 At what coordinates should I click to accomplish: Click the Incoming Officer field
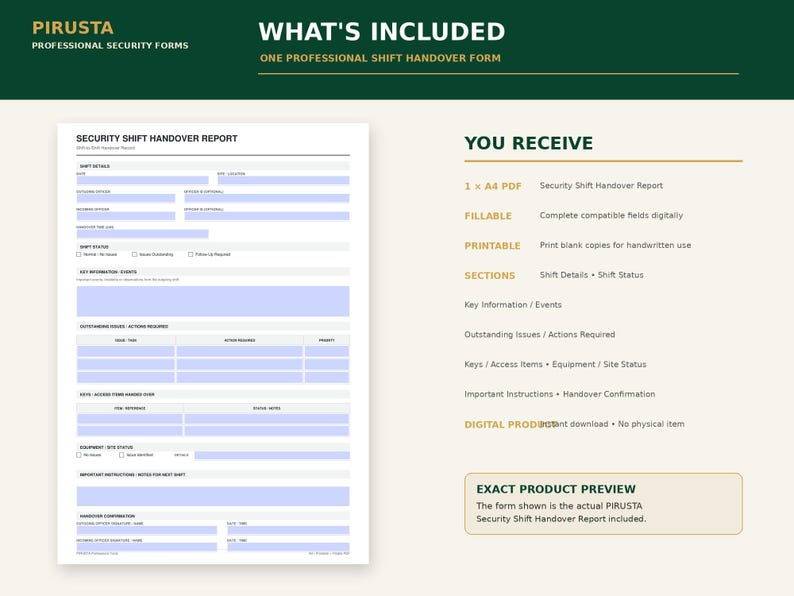(x=126, y=216)
